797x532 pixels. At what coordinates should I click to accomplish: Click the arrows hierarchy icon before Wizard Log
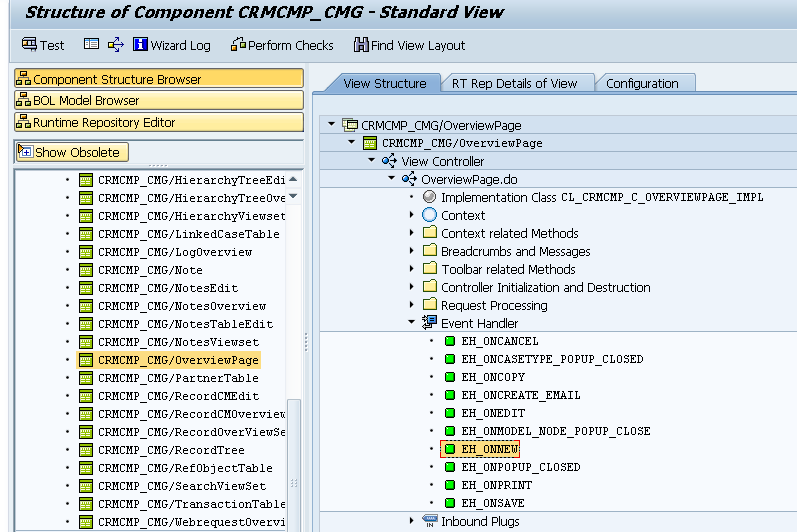point(116,45)
